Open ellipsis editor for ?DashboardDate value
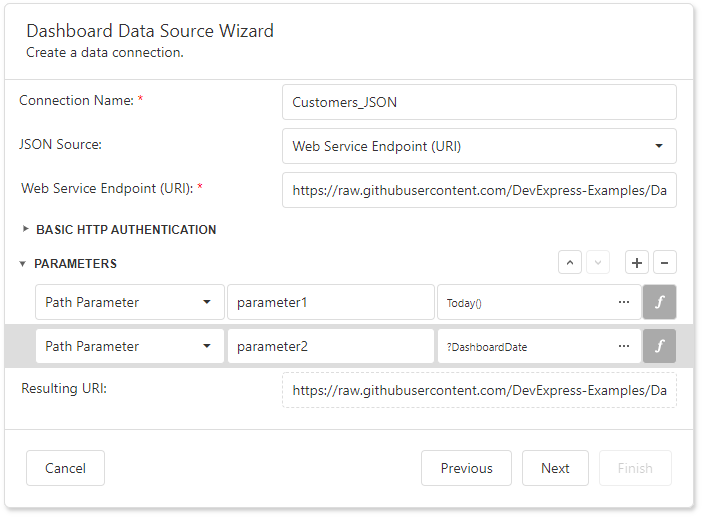702x517 pixels. point(624,346)
